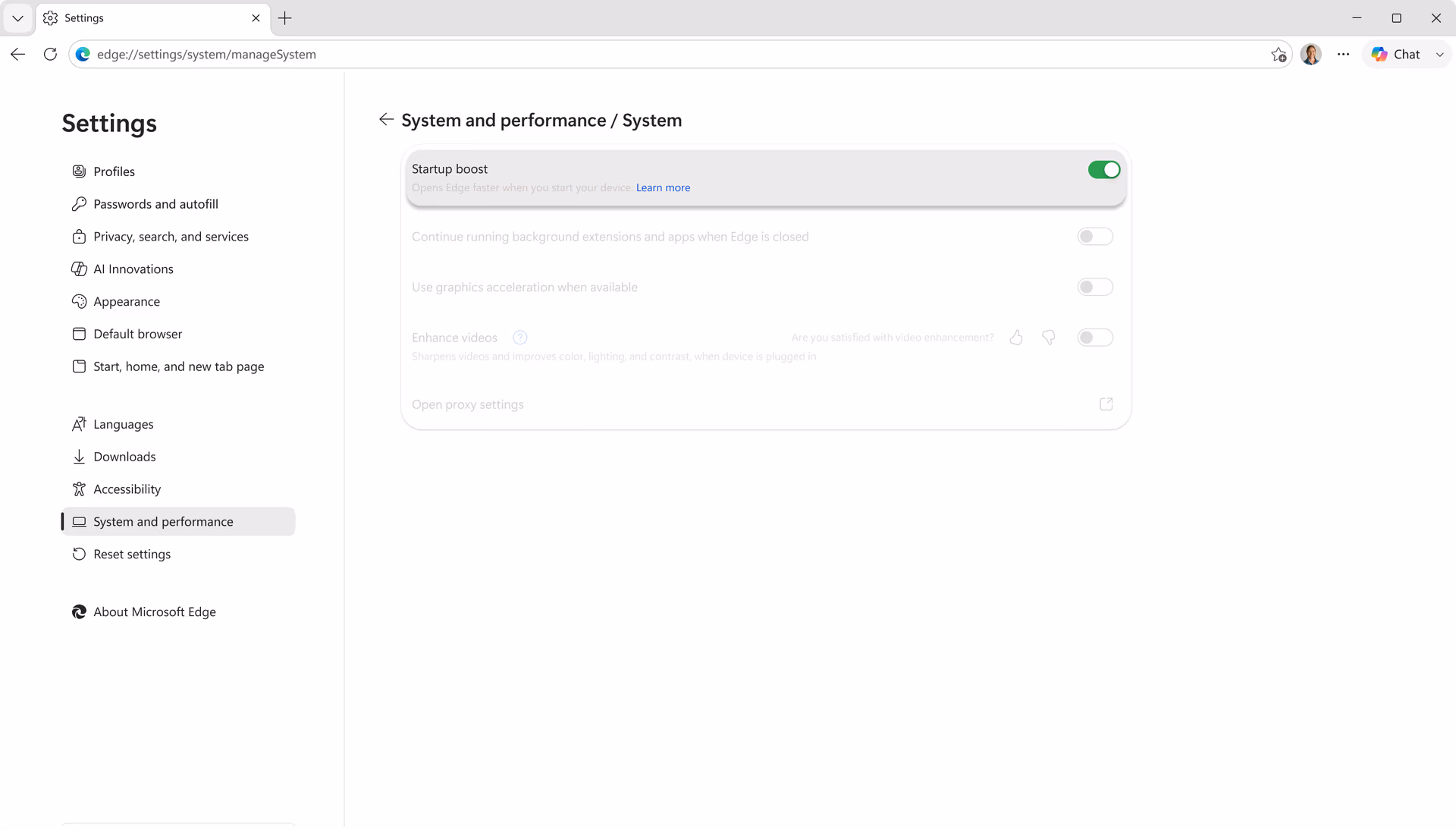Open the user profile avatar

click(1311, 55)
